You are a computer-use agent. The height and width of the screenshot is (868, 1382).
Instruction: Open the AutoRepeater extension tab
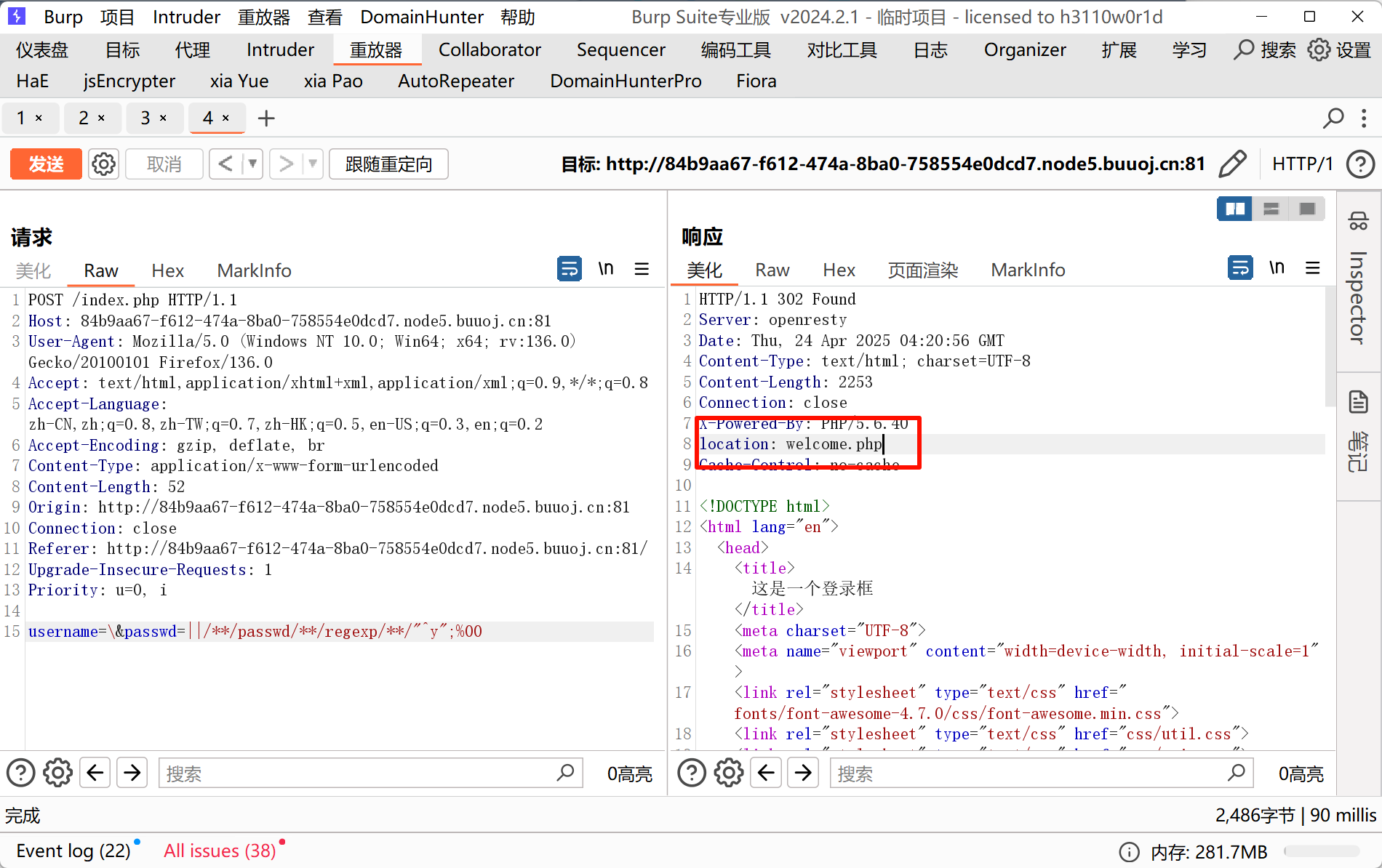tap(456, 81)
